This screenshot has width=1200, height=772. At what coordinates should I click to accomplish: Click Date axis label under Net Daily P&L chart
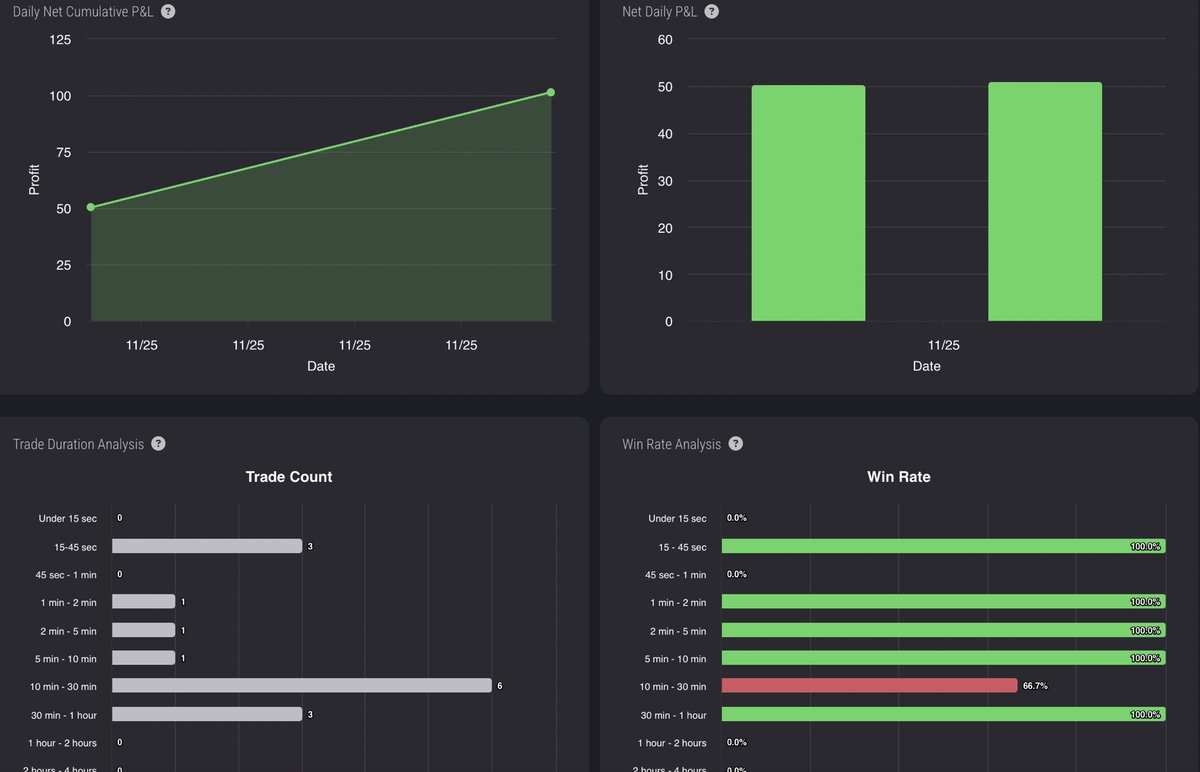click(927, 366)
